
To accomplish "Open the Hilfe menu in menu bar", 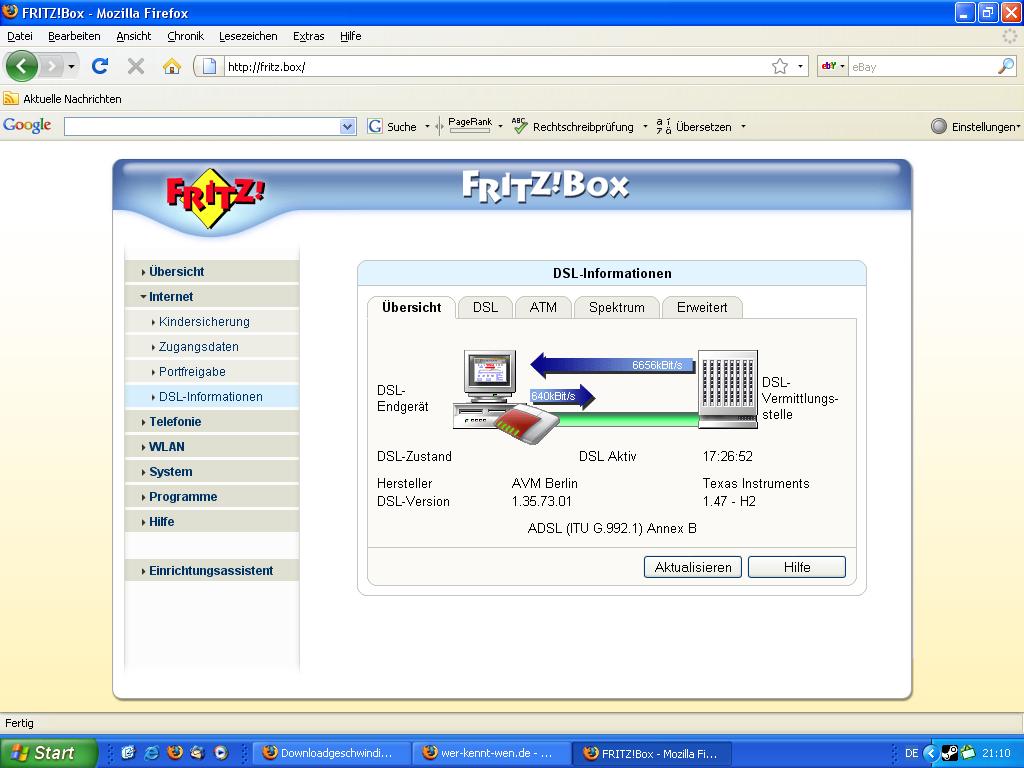I will click(351, 36).
